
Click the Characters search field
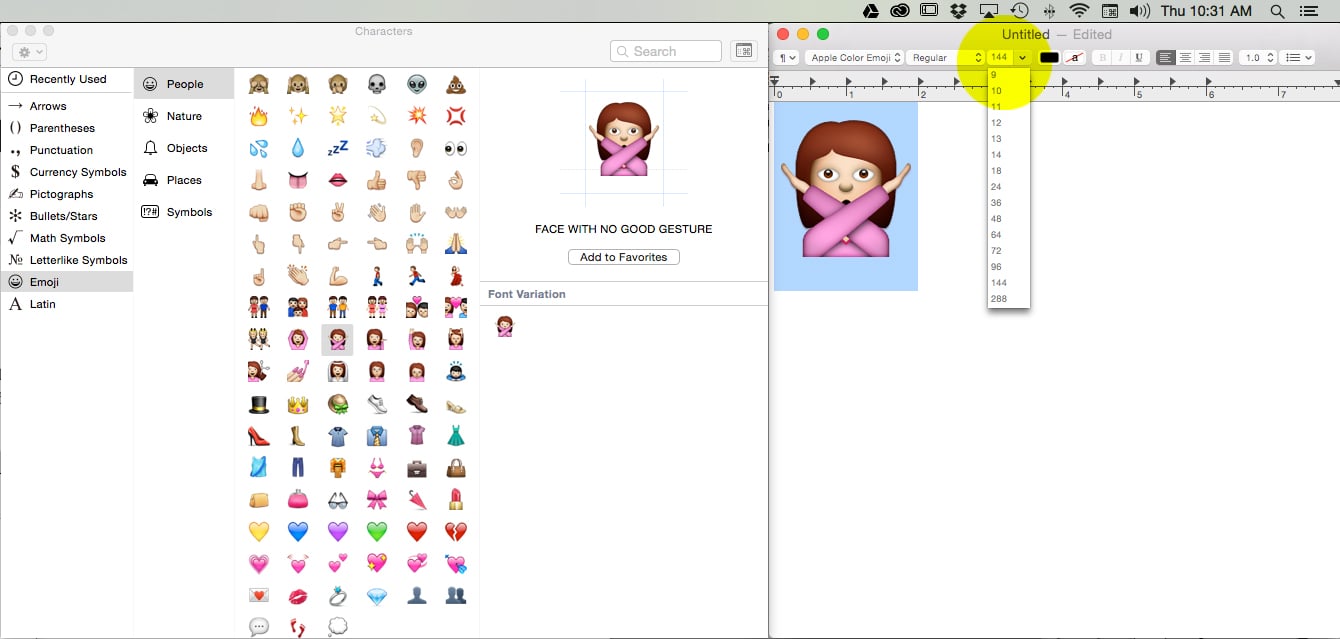666,51
